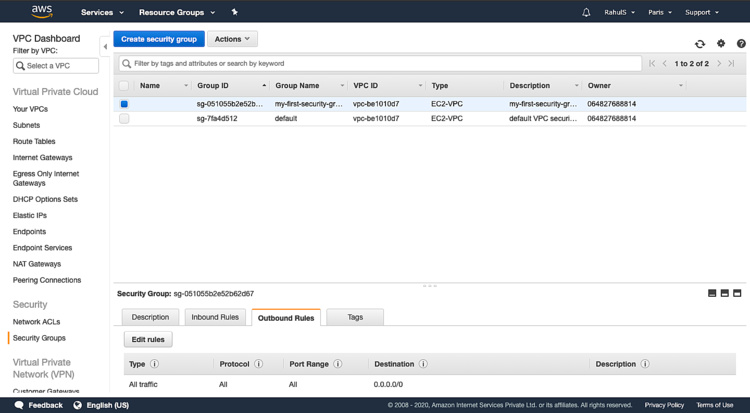
Task: Open the Tags tab
Action: pyautogui.click(x=355, y=317)
